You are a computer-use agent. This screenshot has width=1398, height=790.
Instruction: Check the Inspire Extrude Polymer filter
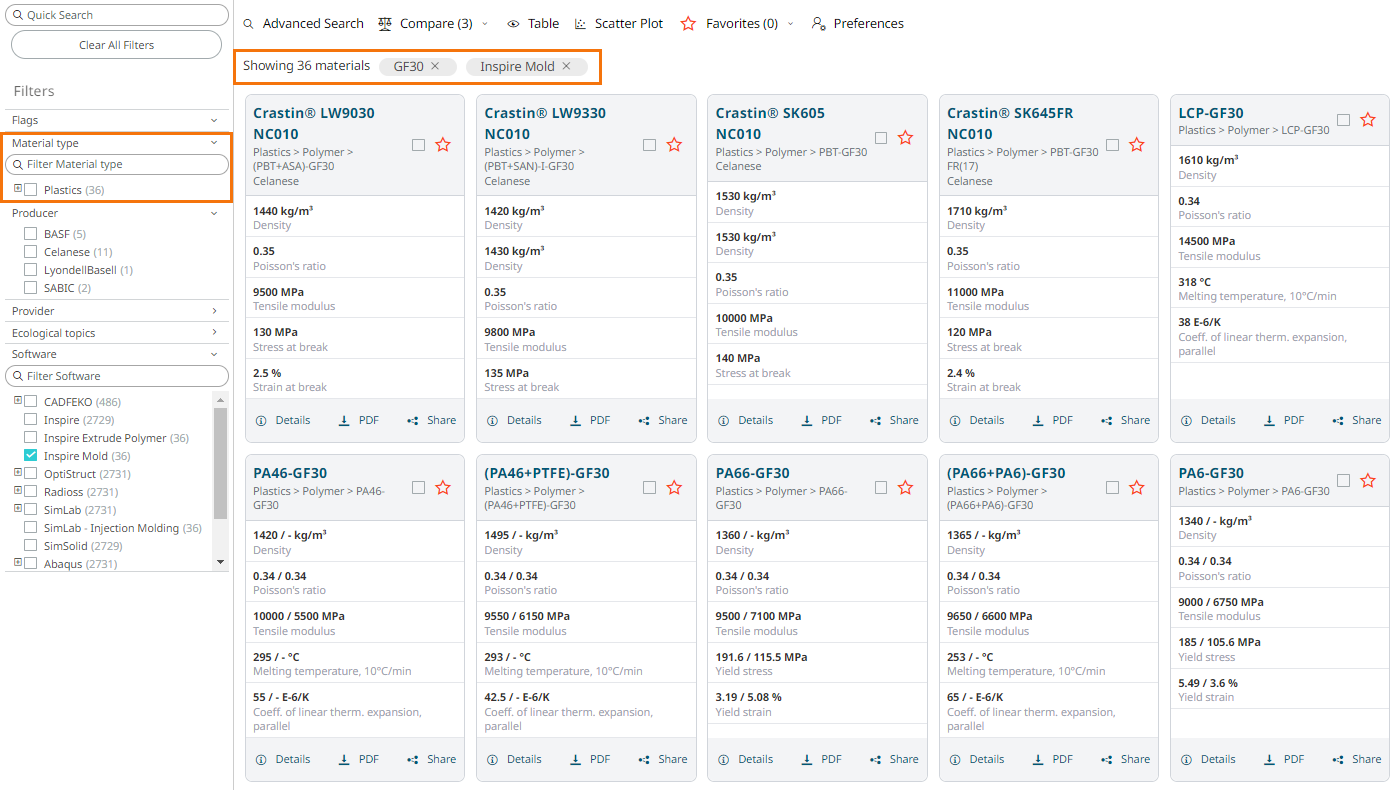30,438
